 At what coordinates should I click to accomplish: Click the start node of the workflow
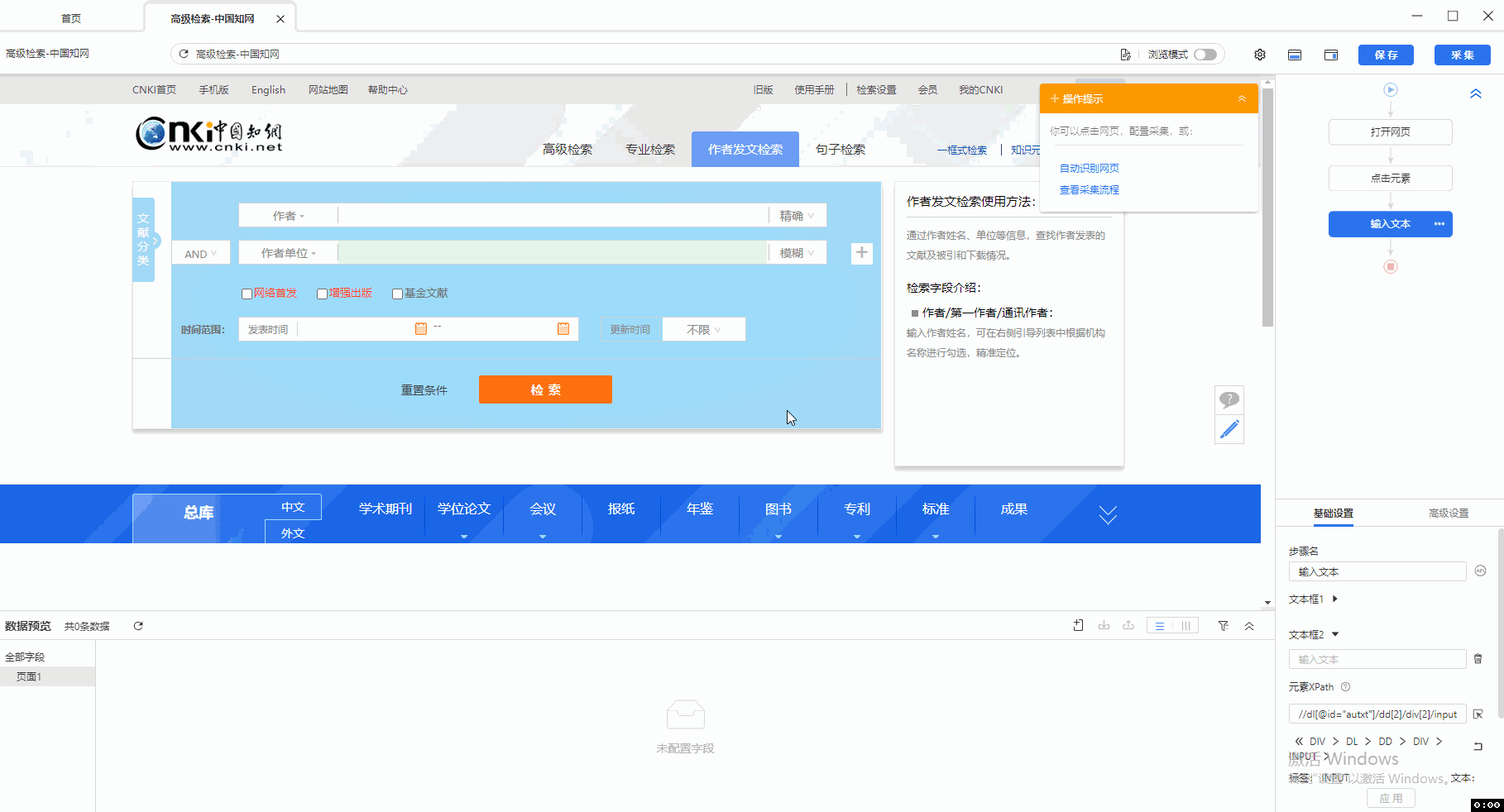tap(1390, 89)
